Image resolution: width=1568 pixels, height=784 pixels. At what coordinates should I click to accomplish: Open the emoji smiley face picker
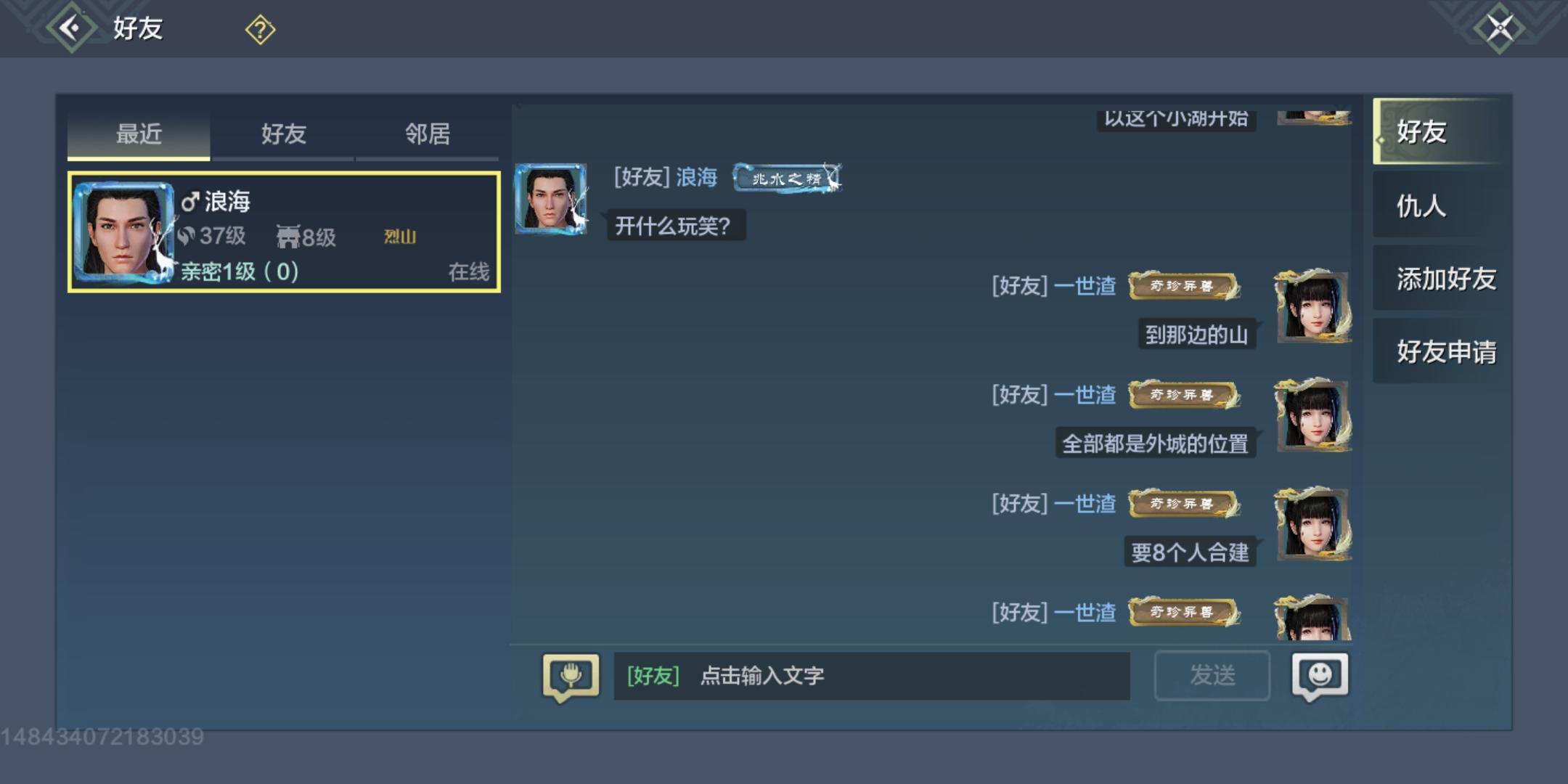pyautogui.click(x=1320, y=677)
